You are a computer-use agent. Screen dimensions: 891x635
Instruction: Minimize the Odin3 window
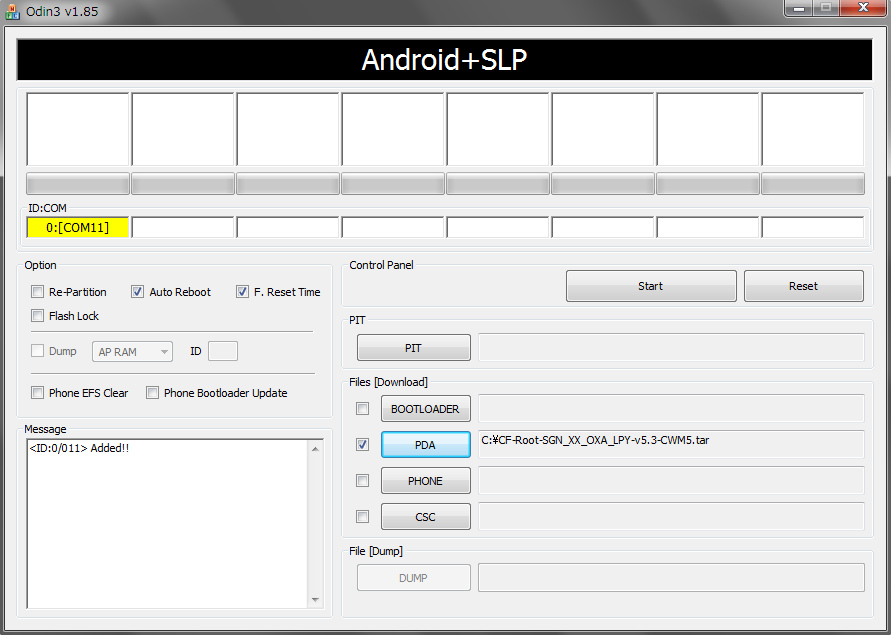(x=799, y=9)
